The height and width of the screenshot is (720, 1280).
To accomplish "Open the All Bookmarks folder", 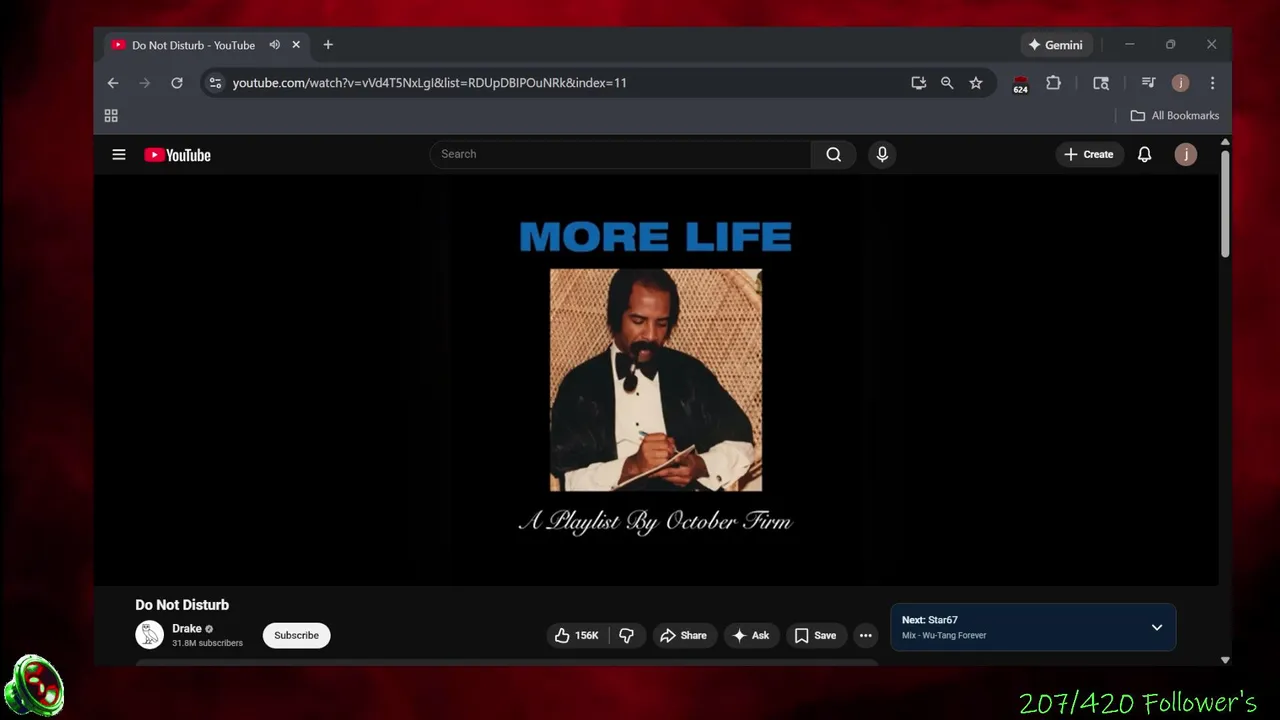I will pos(1174,116).
